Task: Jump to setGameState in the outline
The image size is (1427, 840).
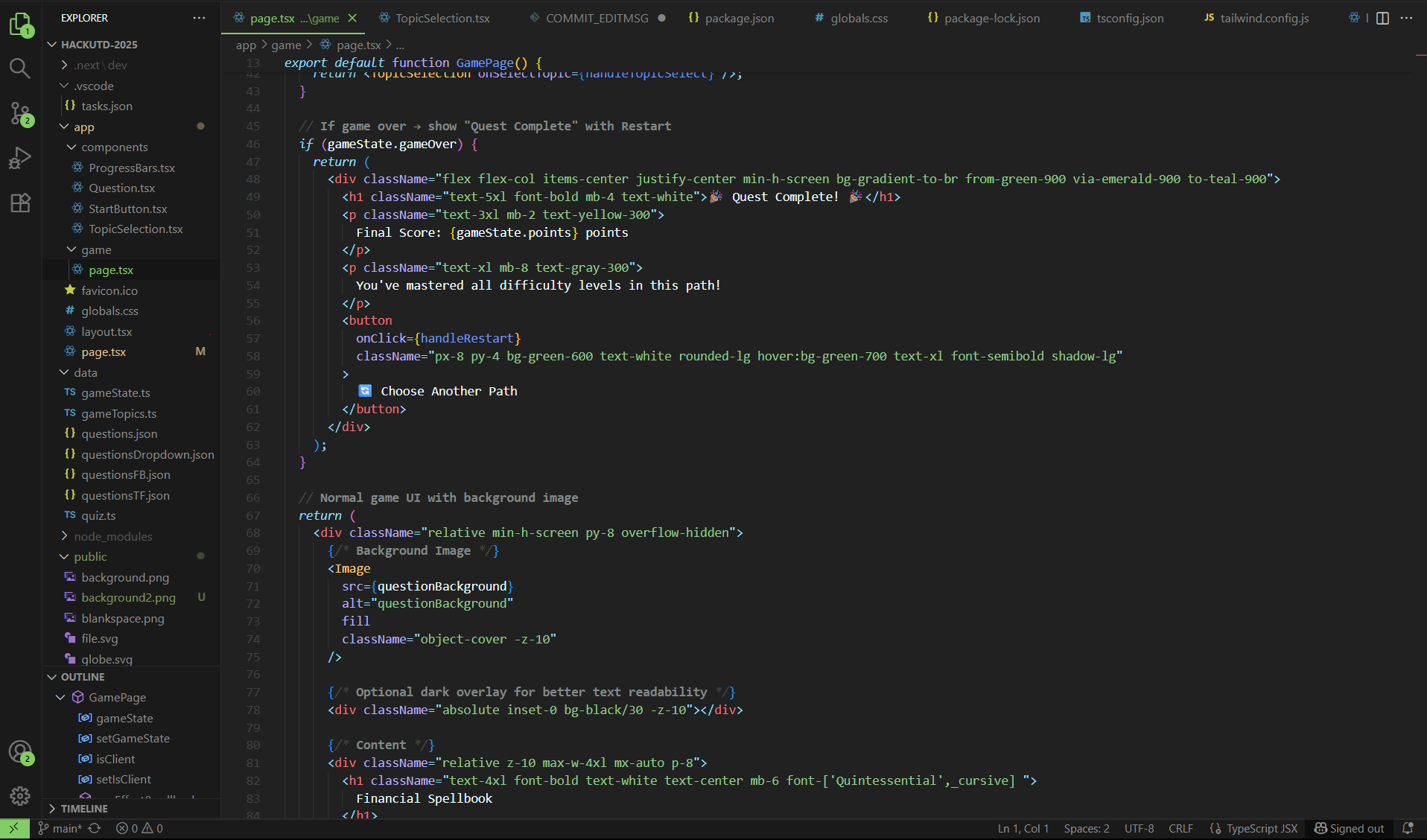Action: coord(133,739)
